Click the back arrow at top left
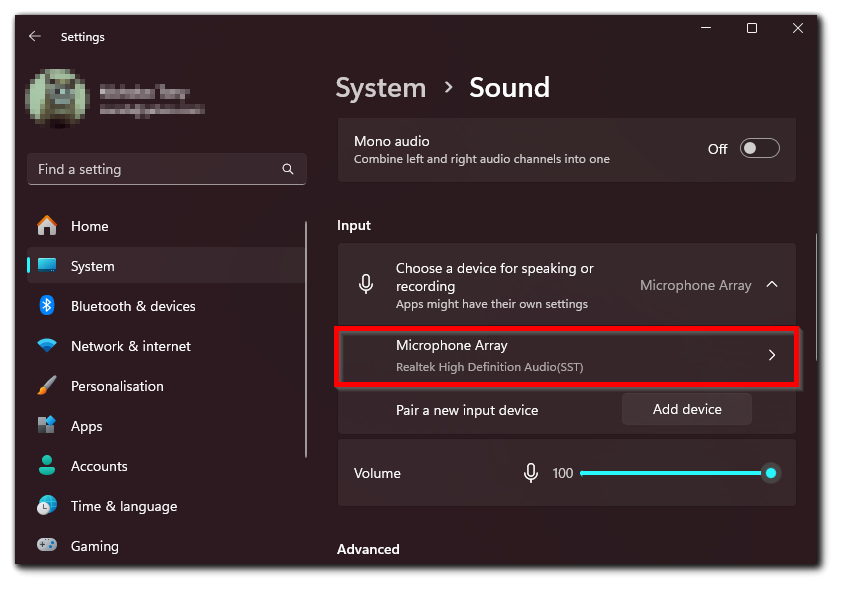 (34, 36)
